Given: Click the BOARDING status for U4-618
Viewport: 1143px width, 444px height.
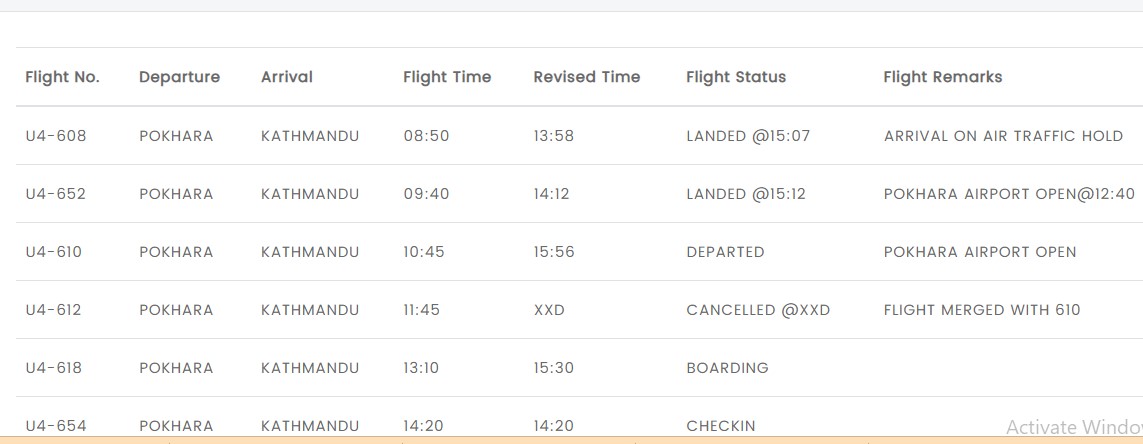Looking at the screenshot, I should pos(727,368).
